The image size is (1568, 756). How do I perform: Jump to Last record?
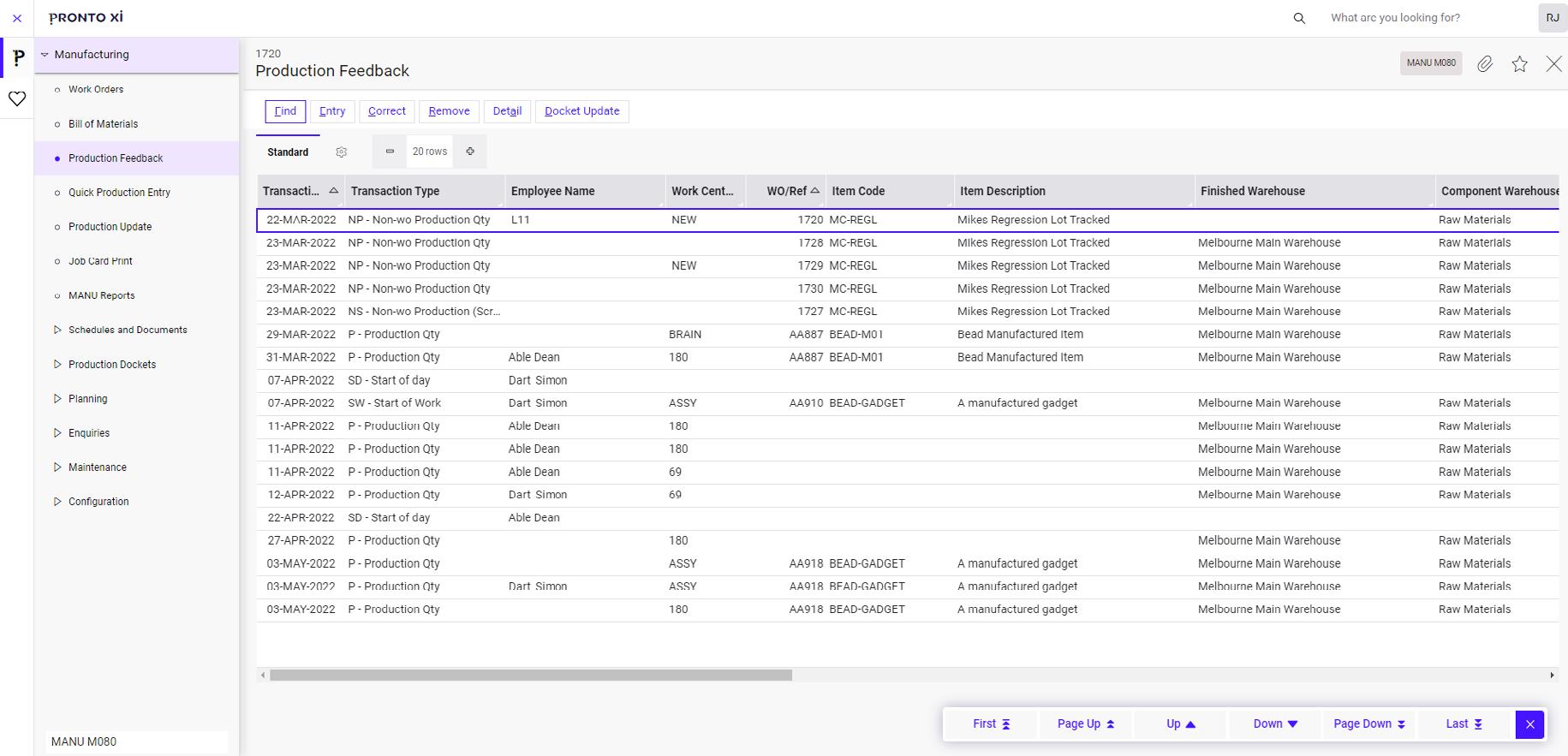pyautogui.click(x=1464, y=724)
